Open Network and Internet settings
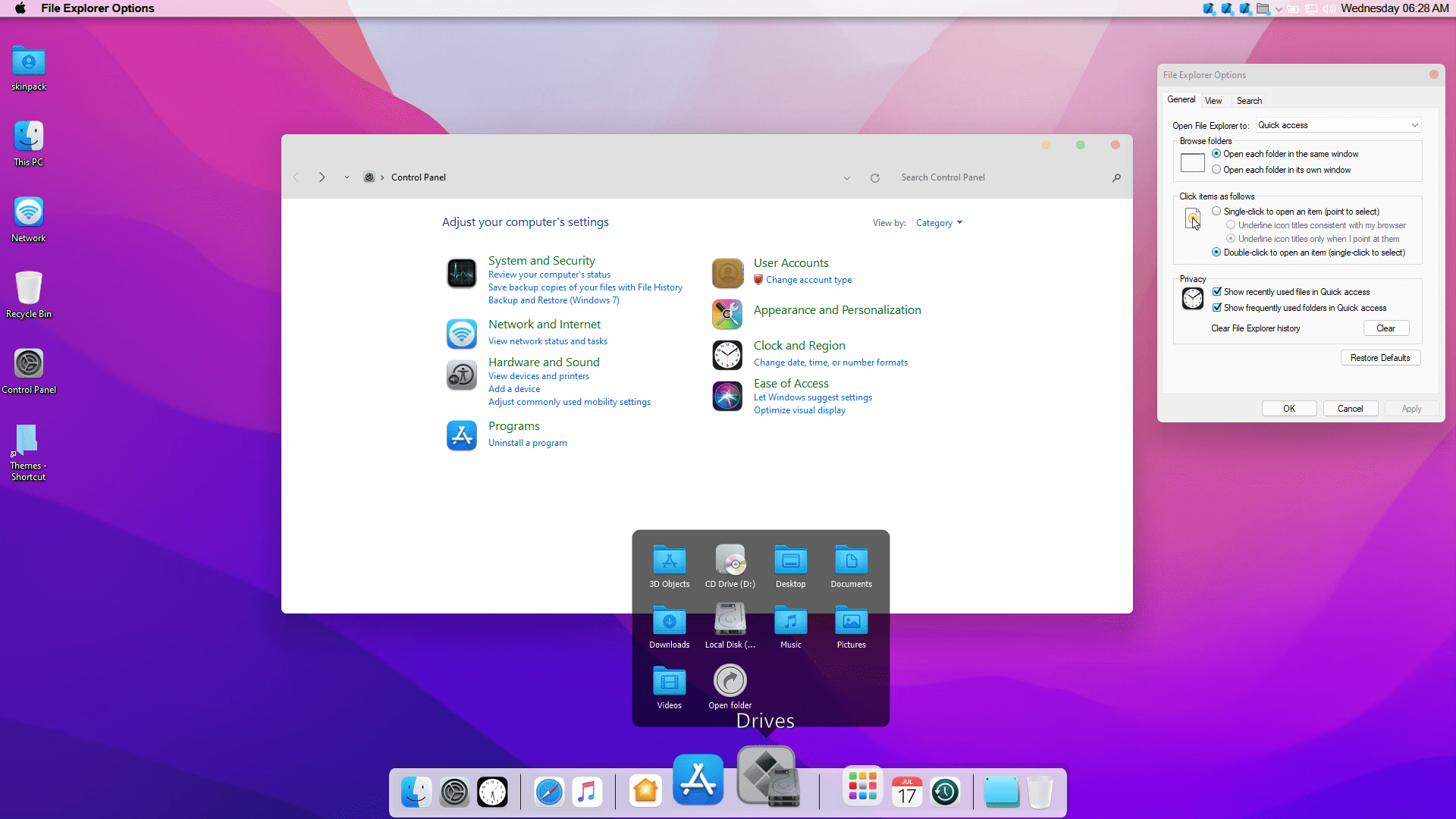This screenshot has height=819, width=1456. (545, 324)
